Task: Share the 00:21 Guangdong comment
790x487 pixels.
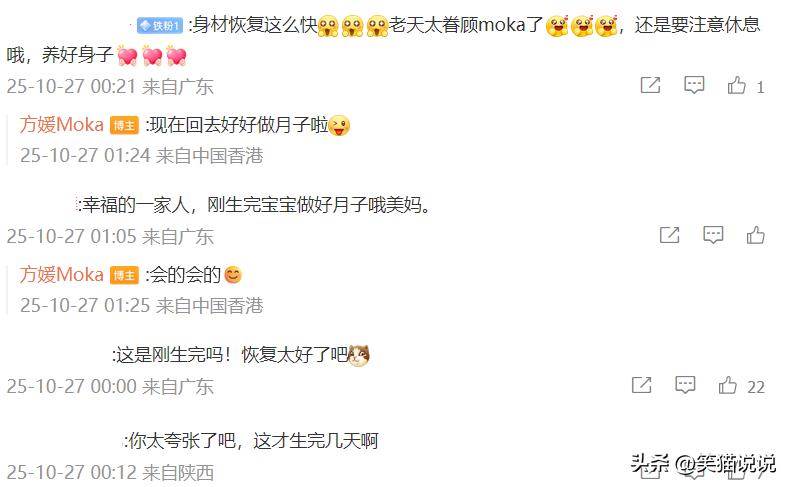Action: tap(650, 85)
